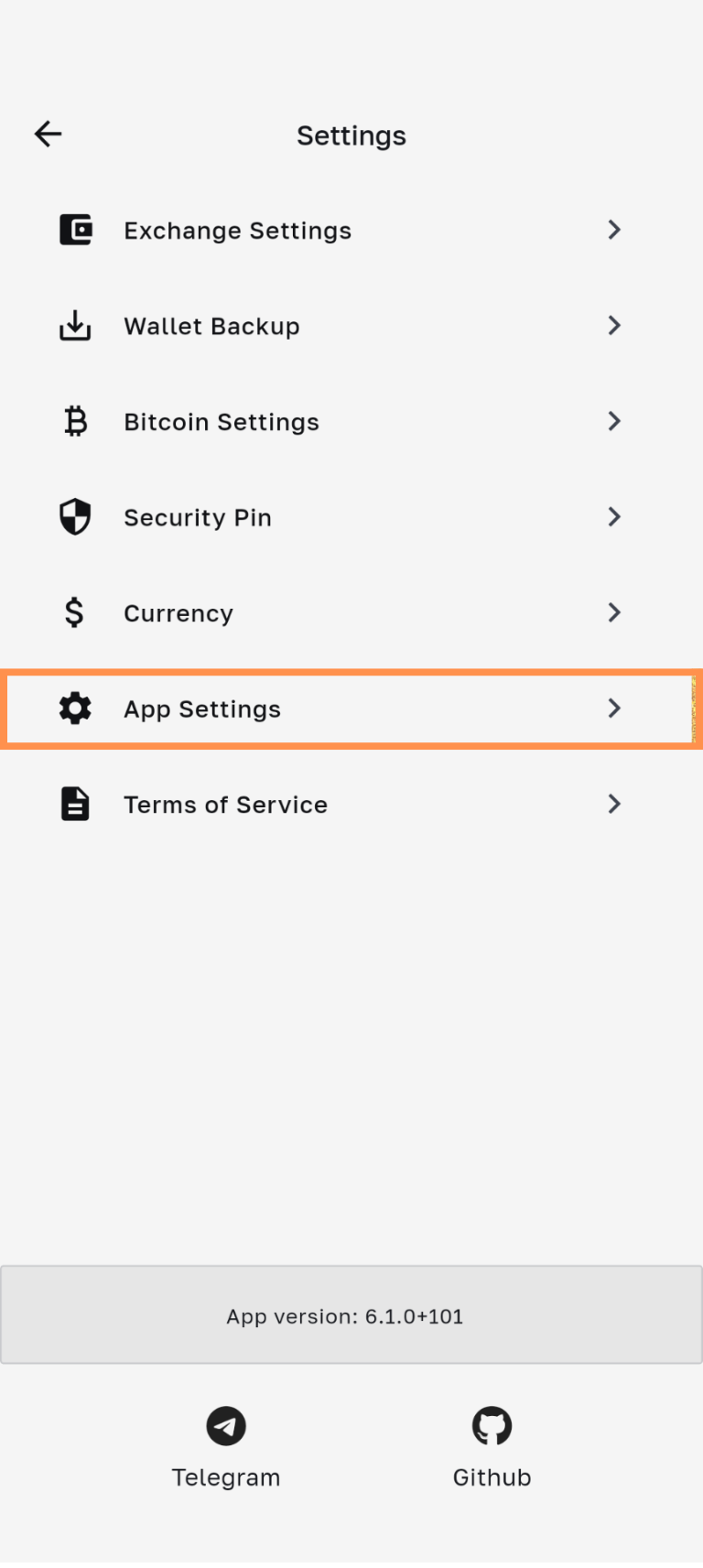Open the Github octocat icon
This screenshot has width=703, height=1568.
492,1425
